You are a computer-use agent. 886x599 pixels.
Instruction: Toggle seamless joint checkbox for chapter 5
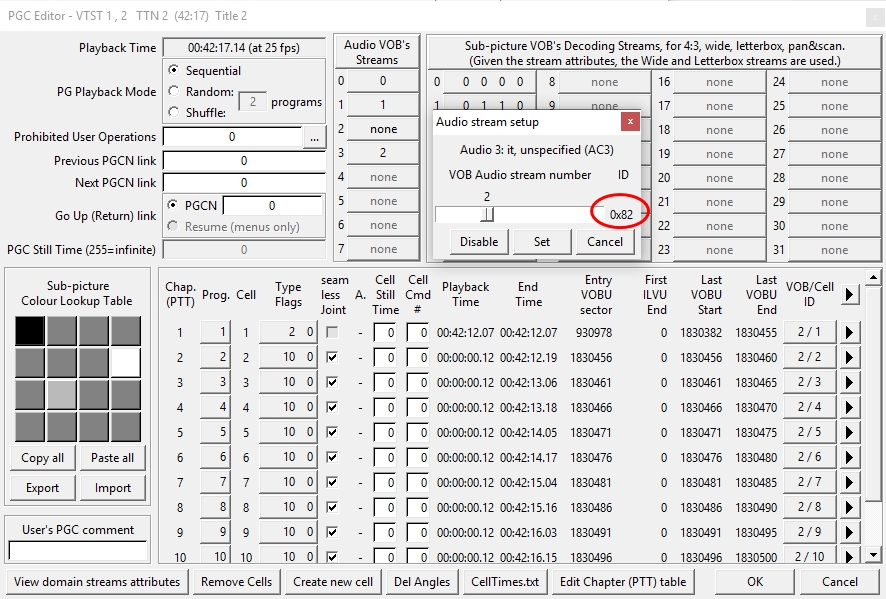332,432
